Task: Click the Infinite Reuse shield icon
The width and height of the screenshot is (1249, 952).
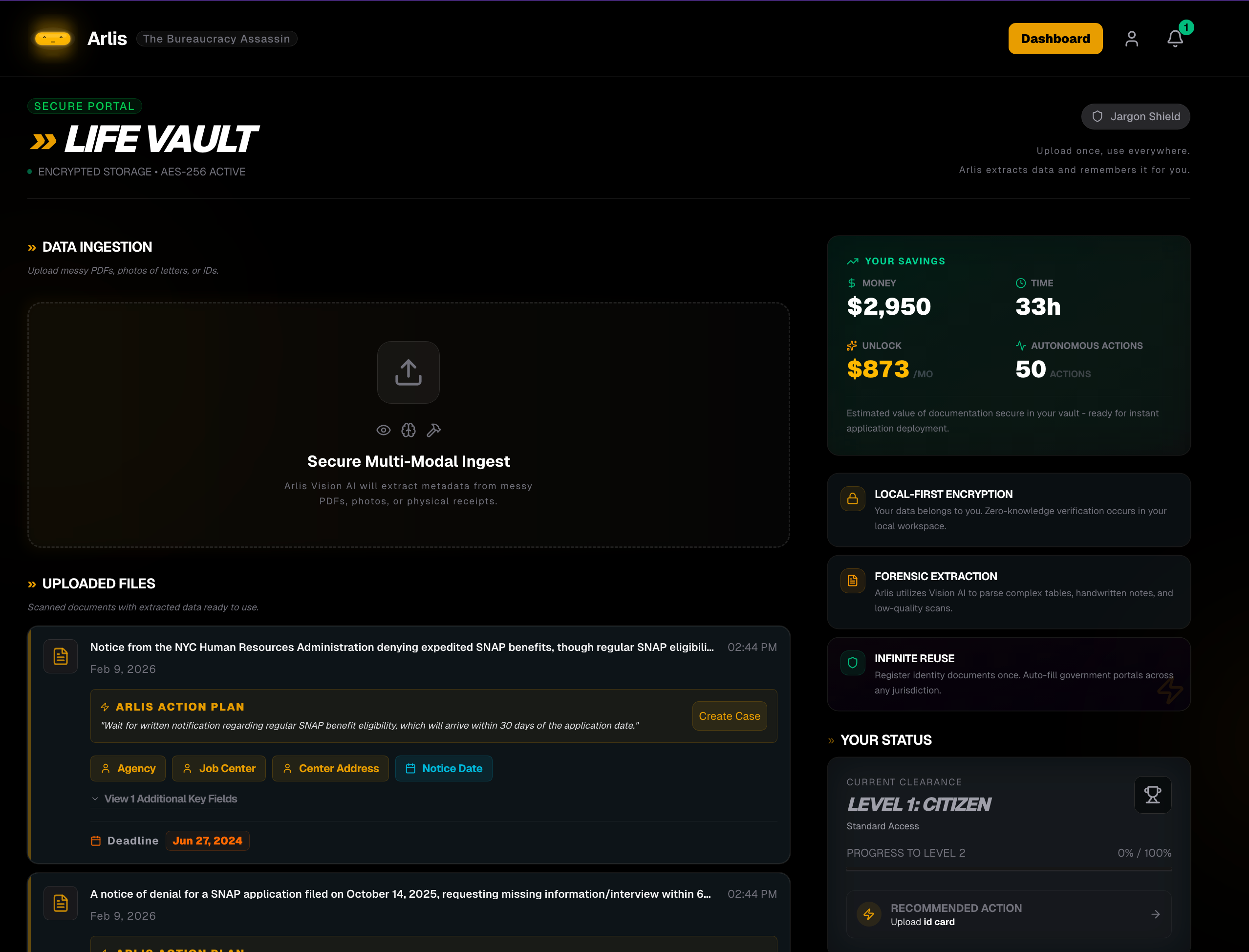Action: [x=853, y=662]
